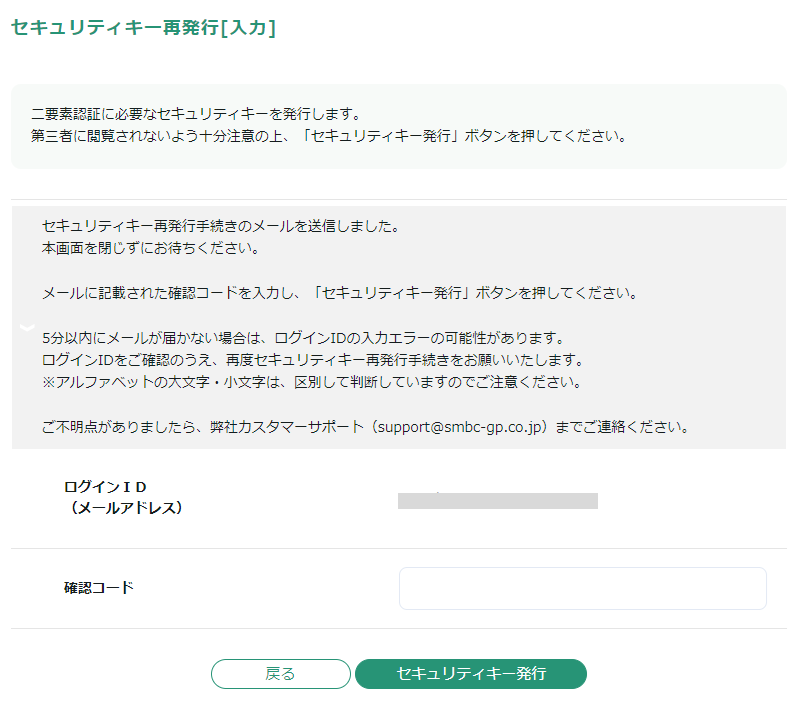Click the 確認コード label
801x714 pixels.
point(99,588)
